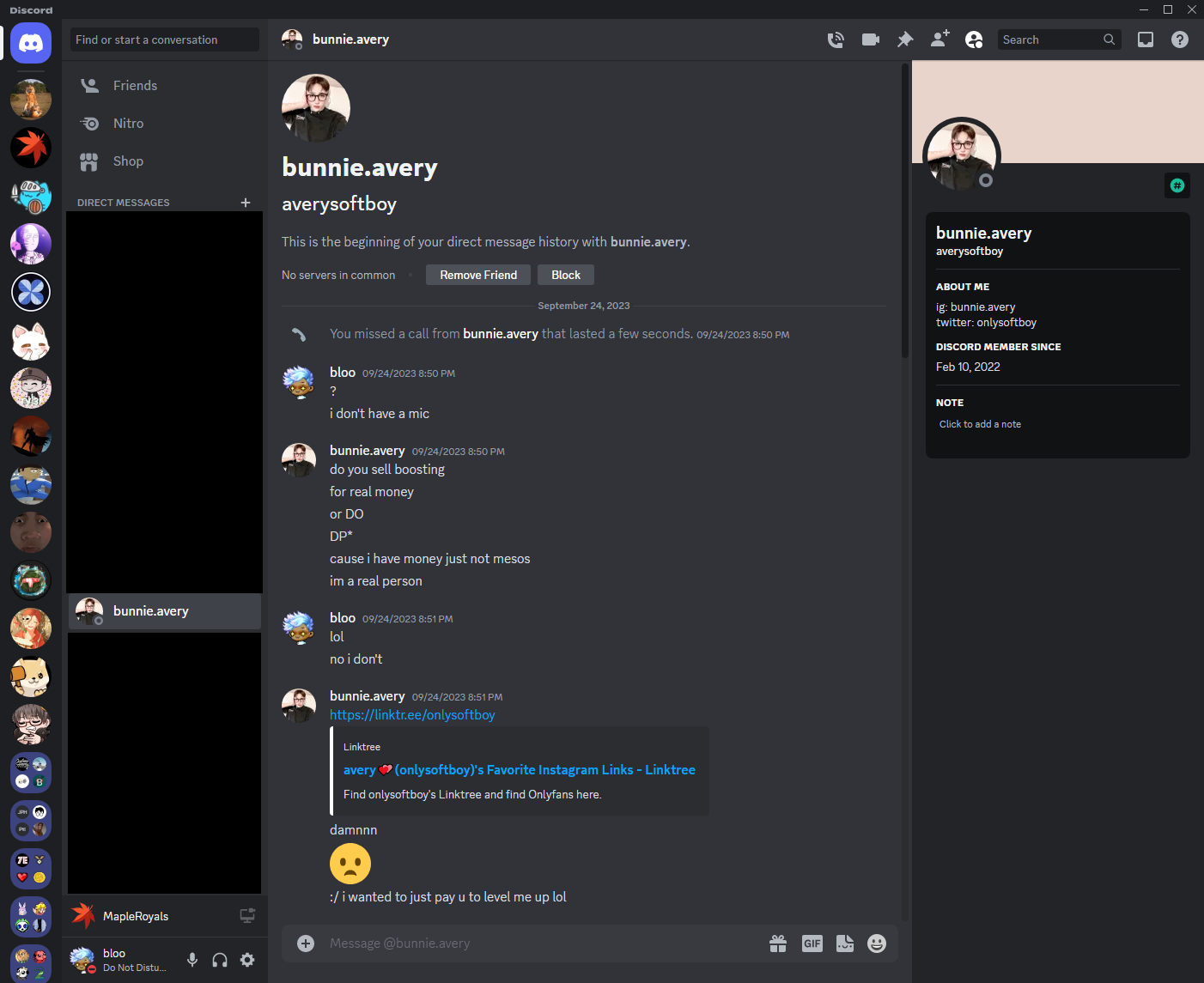Toggle microphone mute
This screenshot has width=1204, height=983.
click(192, 960)
